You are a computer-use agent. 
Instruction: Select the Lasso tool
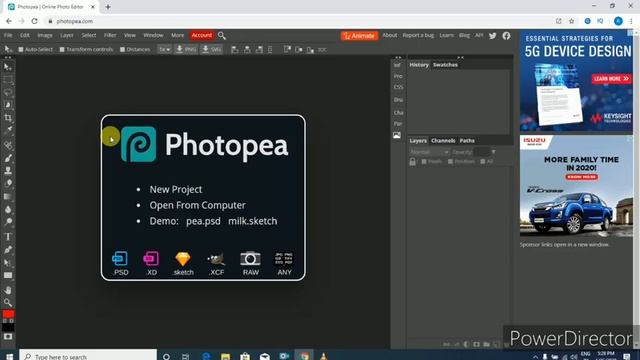coord(8,92)
